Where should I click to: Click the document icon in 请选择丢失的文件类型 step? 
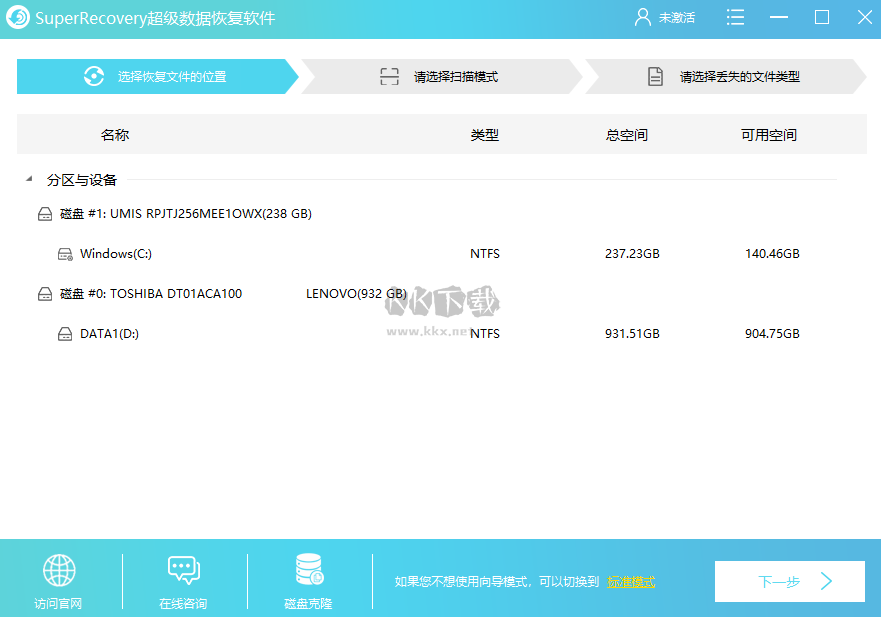click(x=656, y=76)
